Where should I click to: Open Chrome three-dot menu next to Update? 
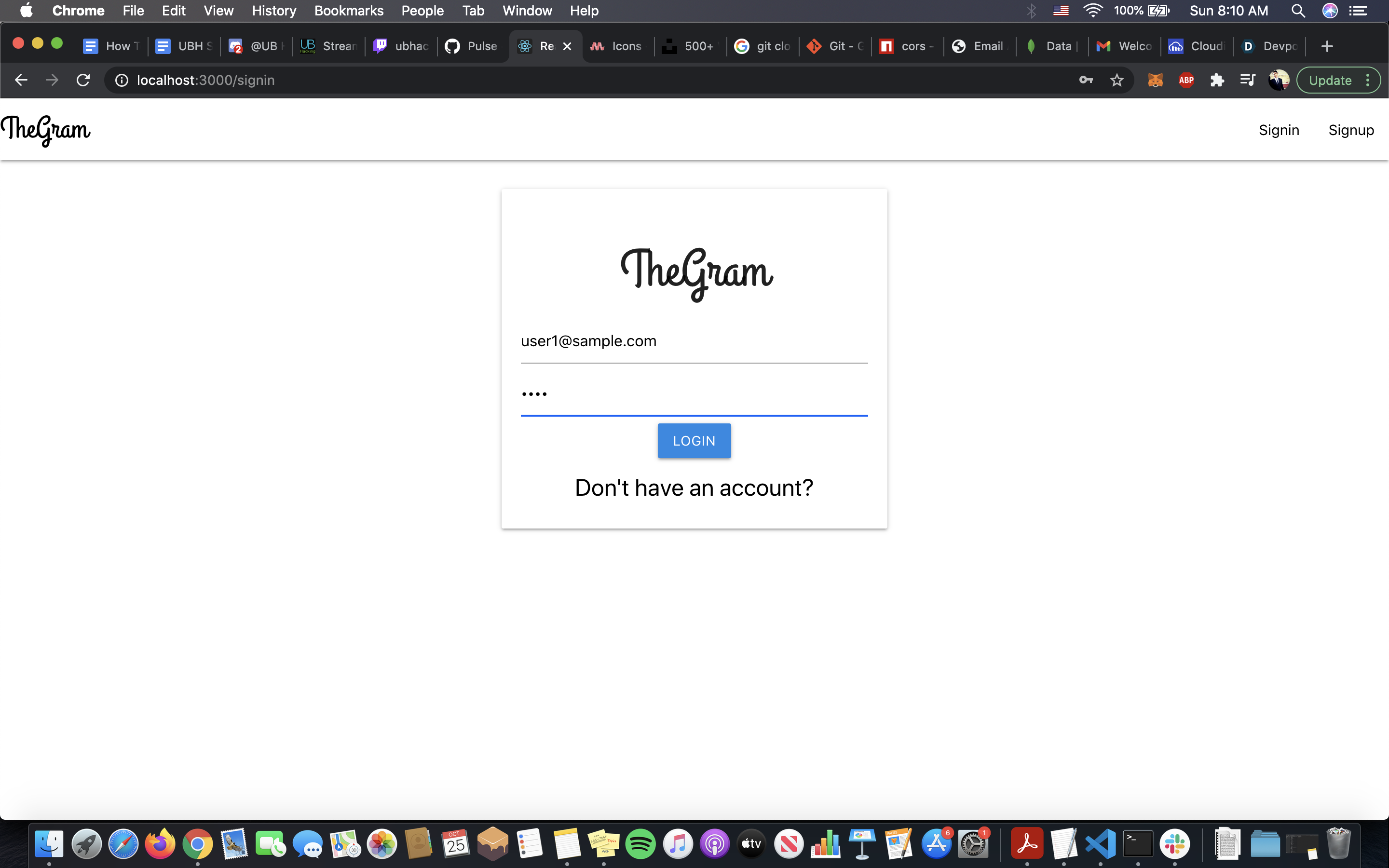(1368, 80)
